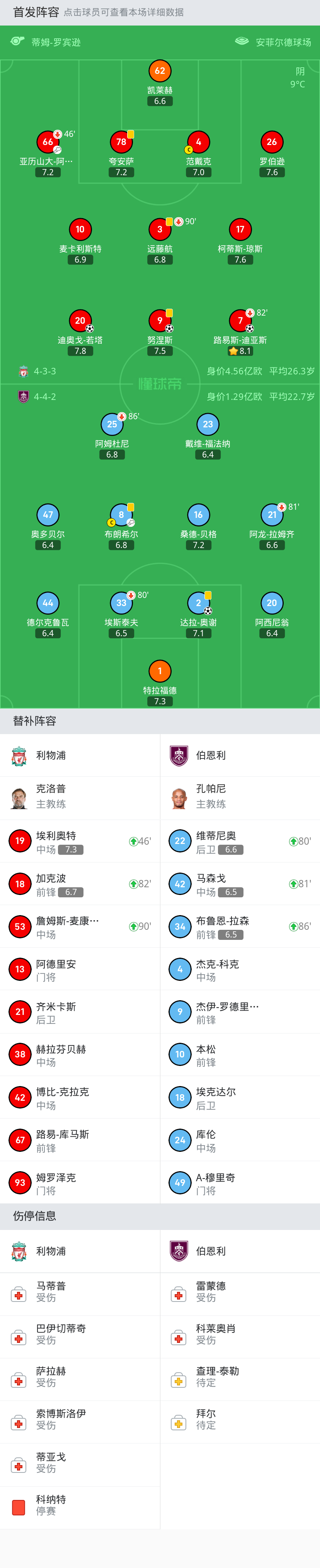Click Kelleher's number 62 goalkeeper badge
Image resolution: width=320 pixels, height=1568 pixels.
click(159, 71)
